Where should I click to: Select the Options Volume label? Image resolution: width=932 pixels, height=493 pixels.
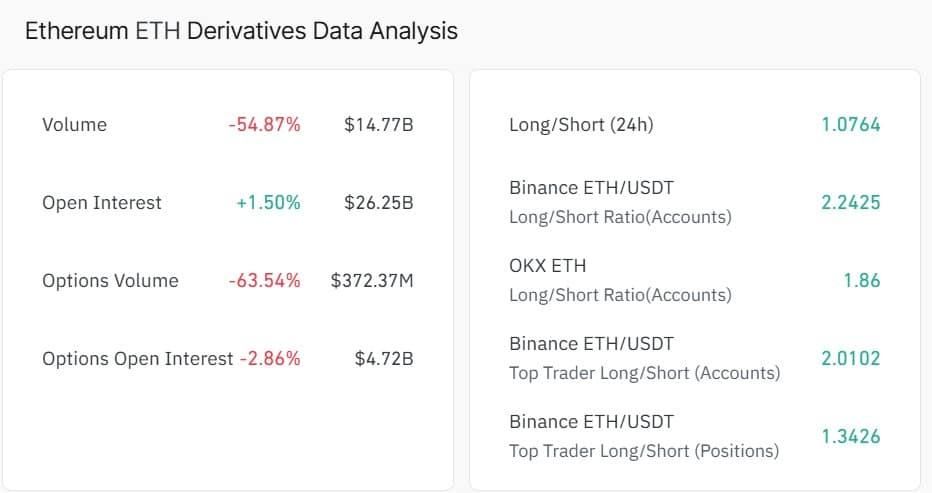(110, 281)
